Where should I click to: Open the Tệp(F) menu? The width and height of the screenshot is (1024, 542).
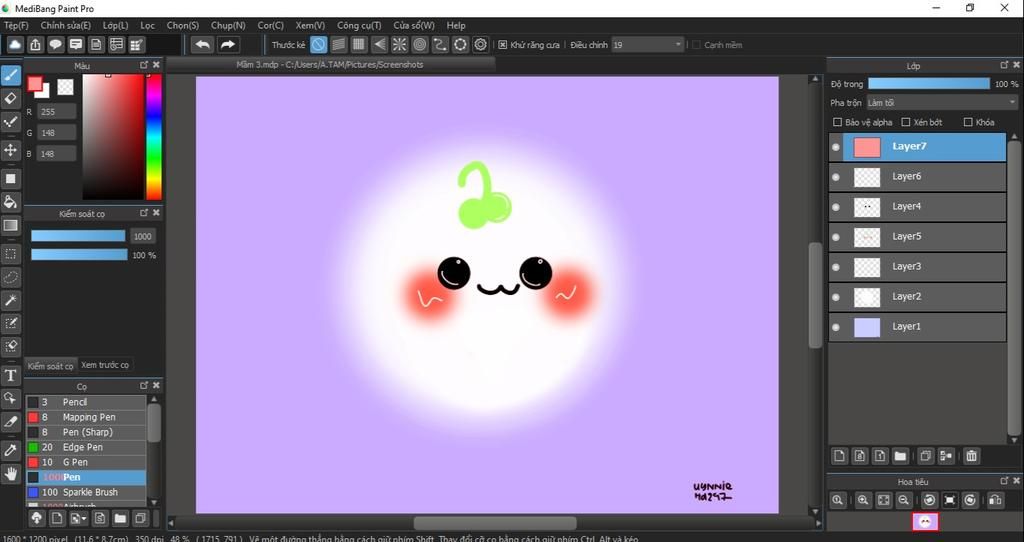[x=16, y=25]
